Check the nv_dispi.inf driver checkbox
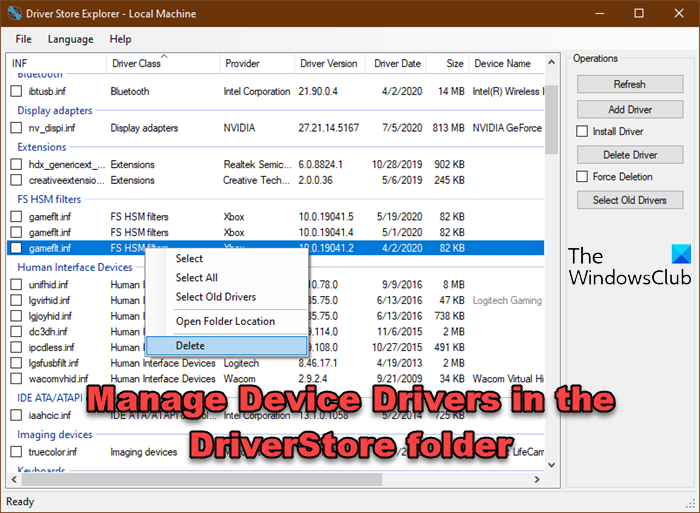Viewport: 700px width, 513px height. click(x=16, y=128)
